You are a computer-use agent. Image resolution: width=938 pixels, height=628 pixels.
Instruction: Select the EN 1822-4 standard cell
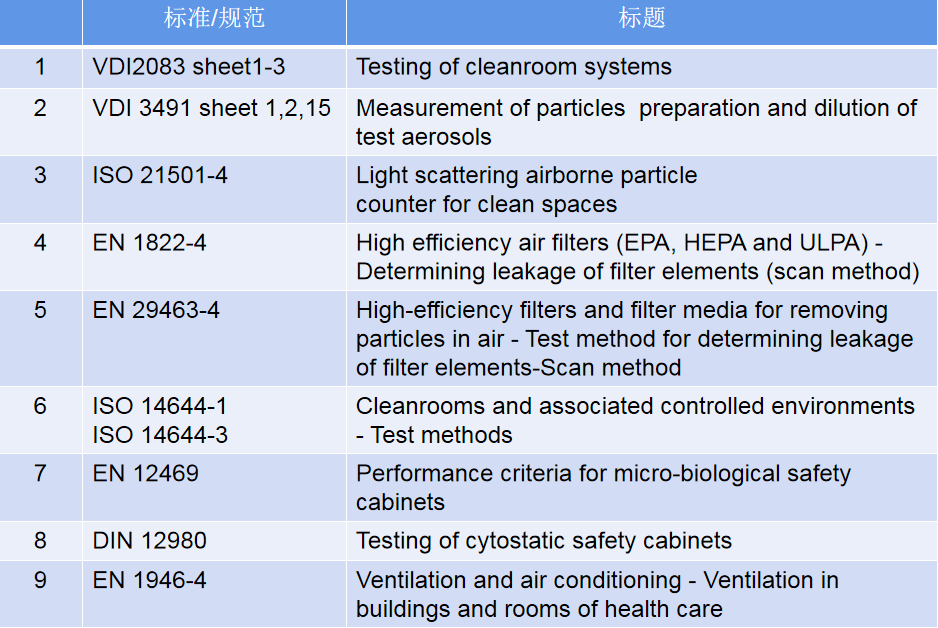[x=150, y=242]
